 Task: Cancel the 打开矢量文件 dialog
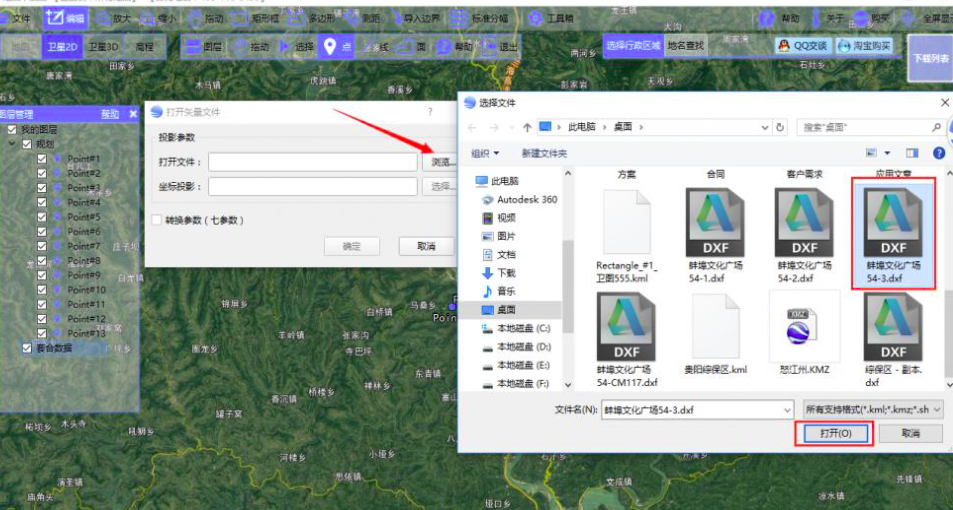[x=426, y=246]
